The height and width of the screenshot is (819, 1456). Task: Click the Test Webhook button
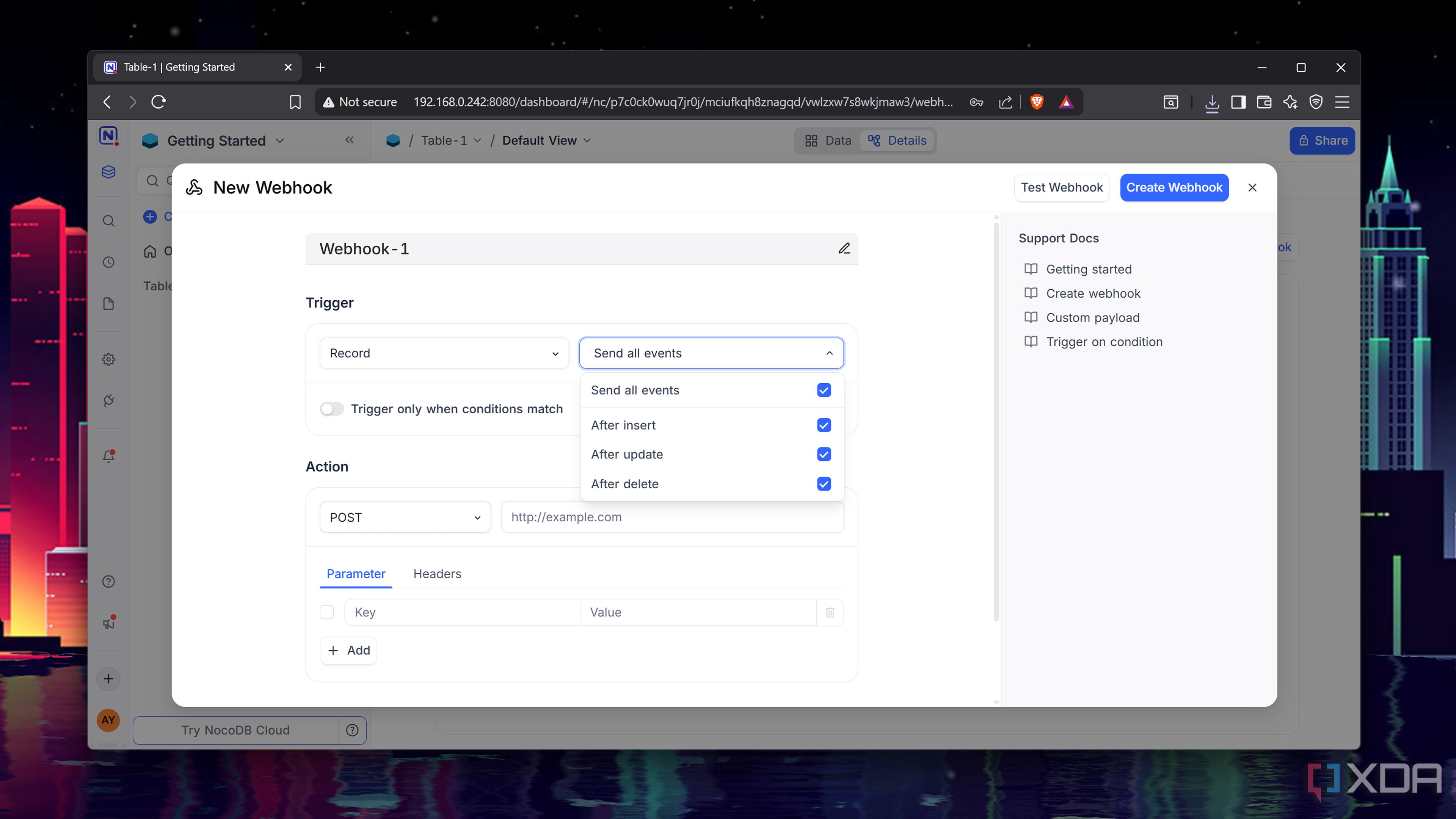1062,188
